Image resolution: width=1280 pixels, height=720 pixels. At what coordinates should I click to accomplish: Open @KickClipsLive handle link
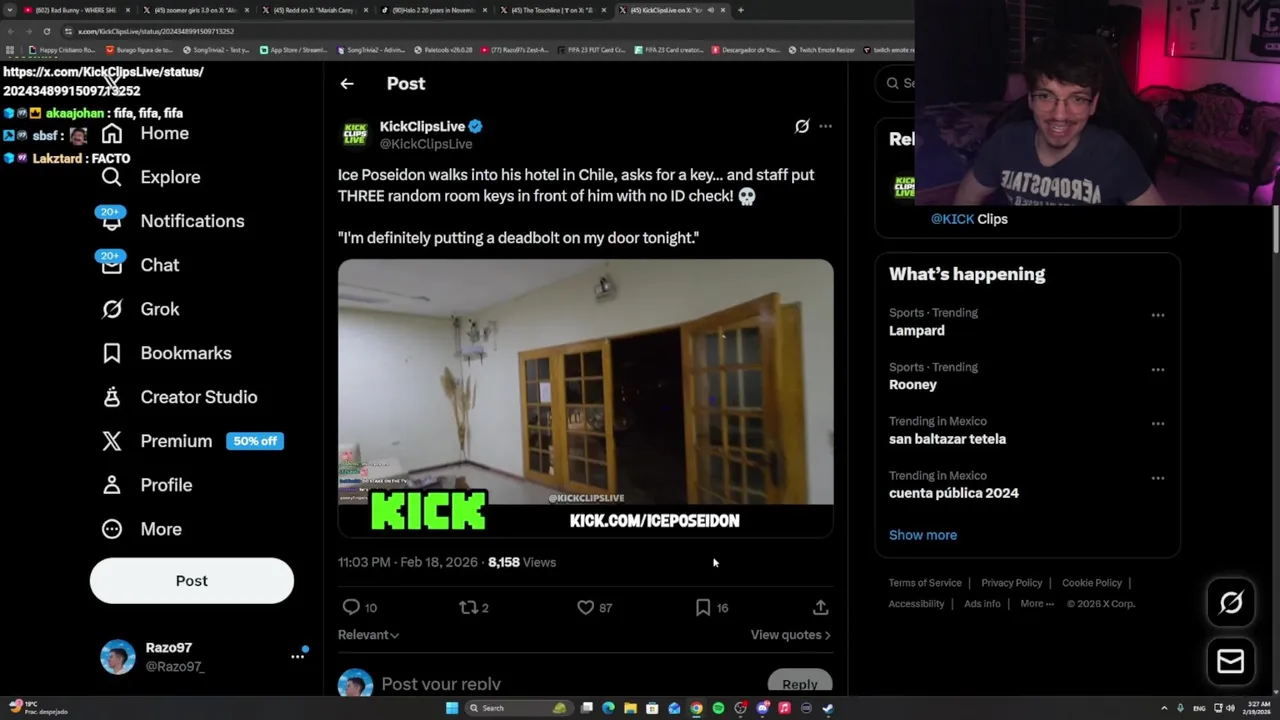(x=426, y=144)
